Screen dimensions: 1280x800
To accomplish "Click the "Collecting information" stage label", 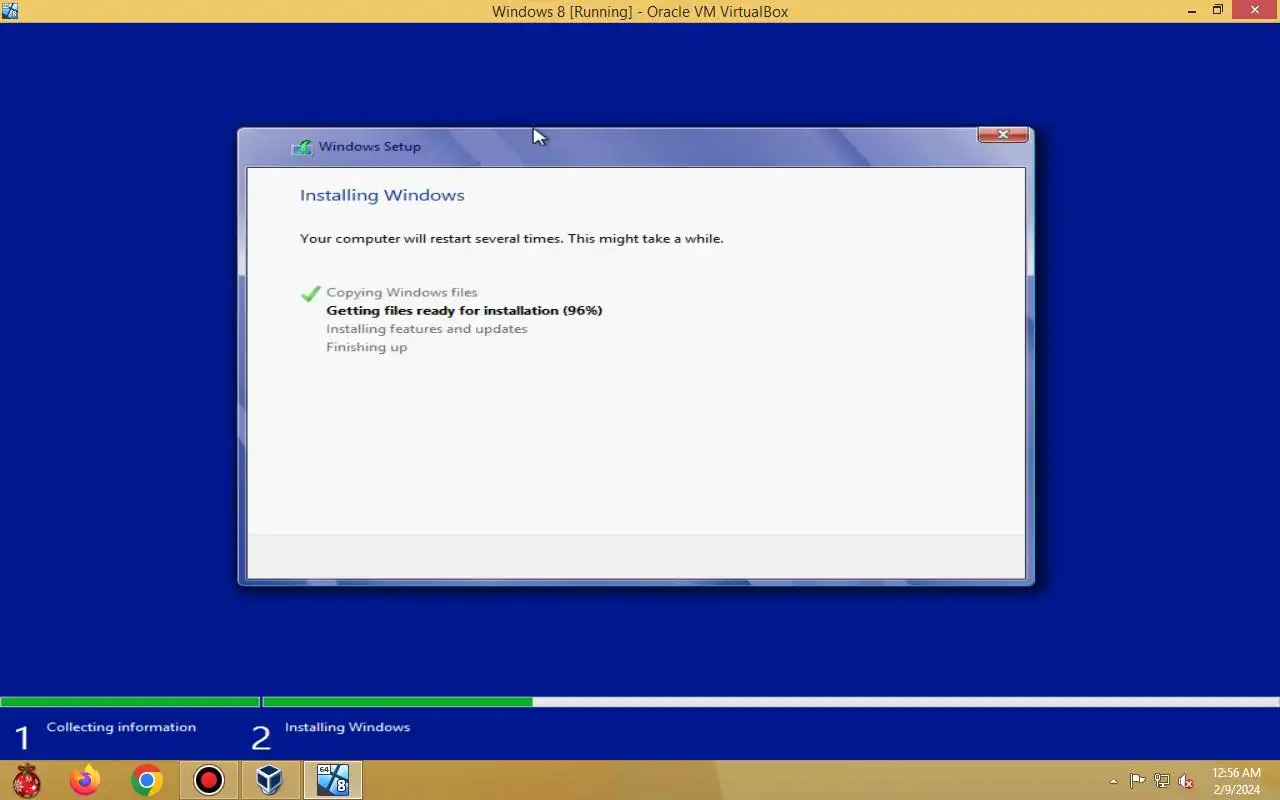I will point(121,727).
